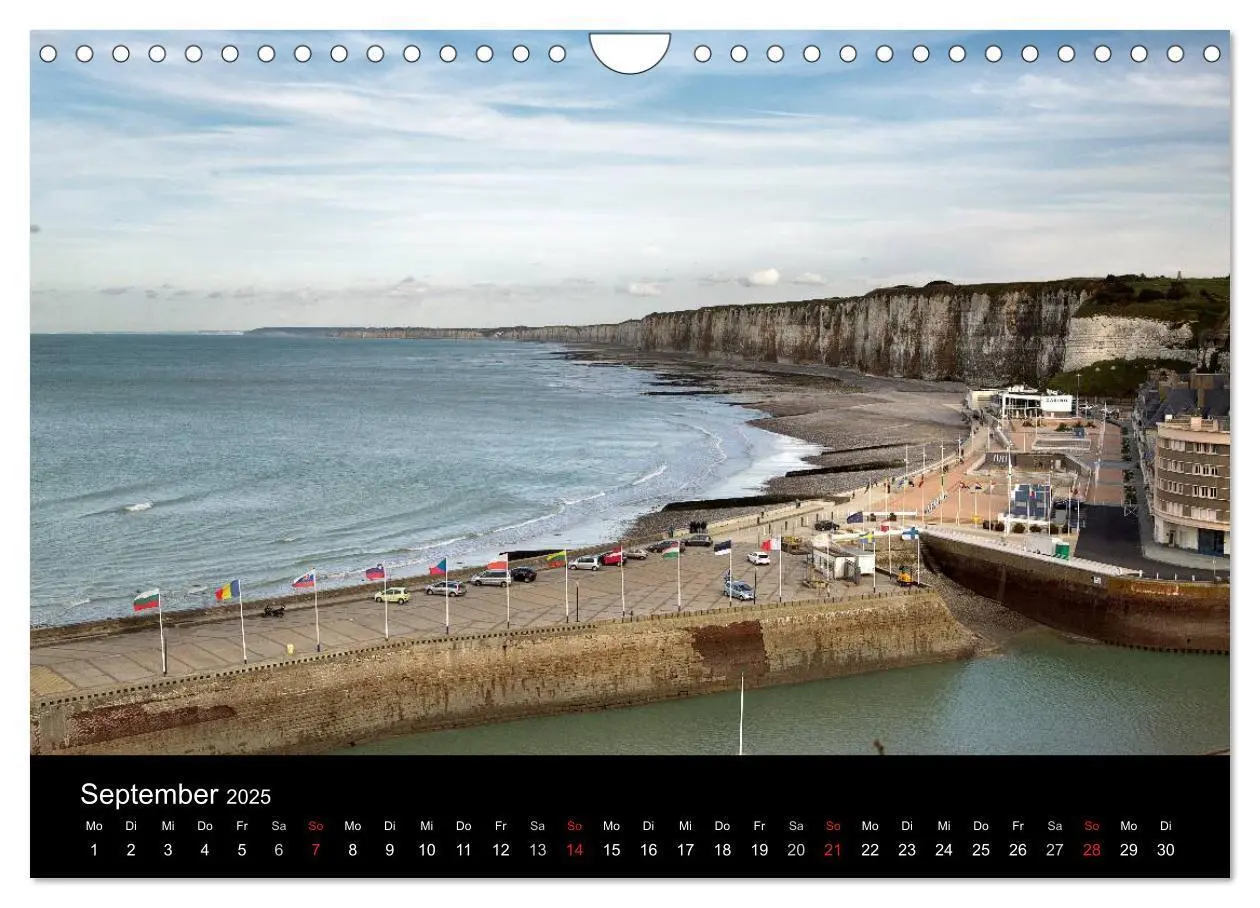The height and width of the screenshot is (908, 1260).
Task: Select date 22 in the calendar strip
Action: click(870, 850)
